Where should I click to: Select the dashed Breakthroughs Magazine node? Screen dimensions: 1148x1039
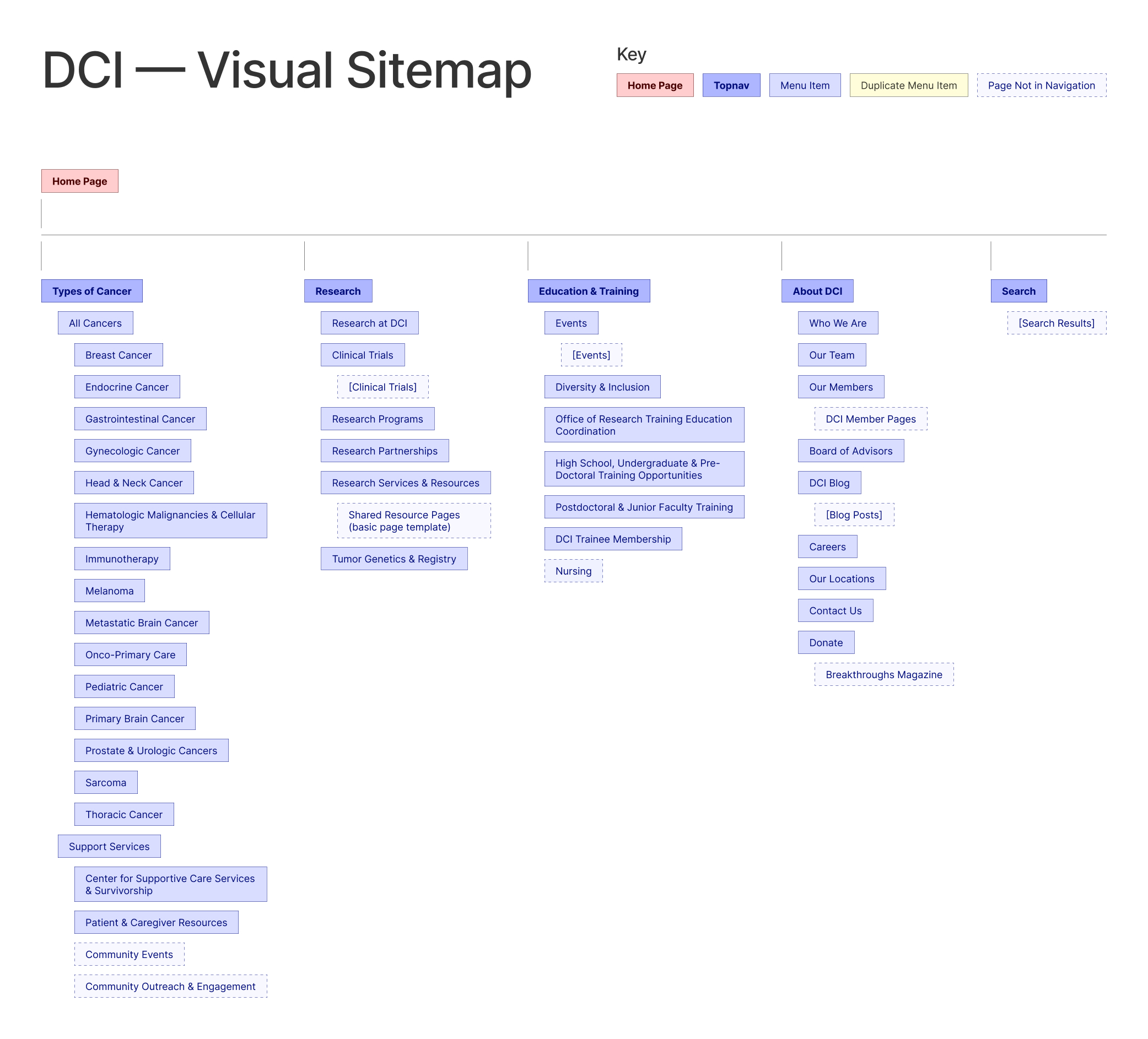pyautogui.click(x=884, y=674)
